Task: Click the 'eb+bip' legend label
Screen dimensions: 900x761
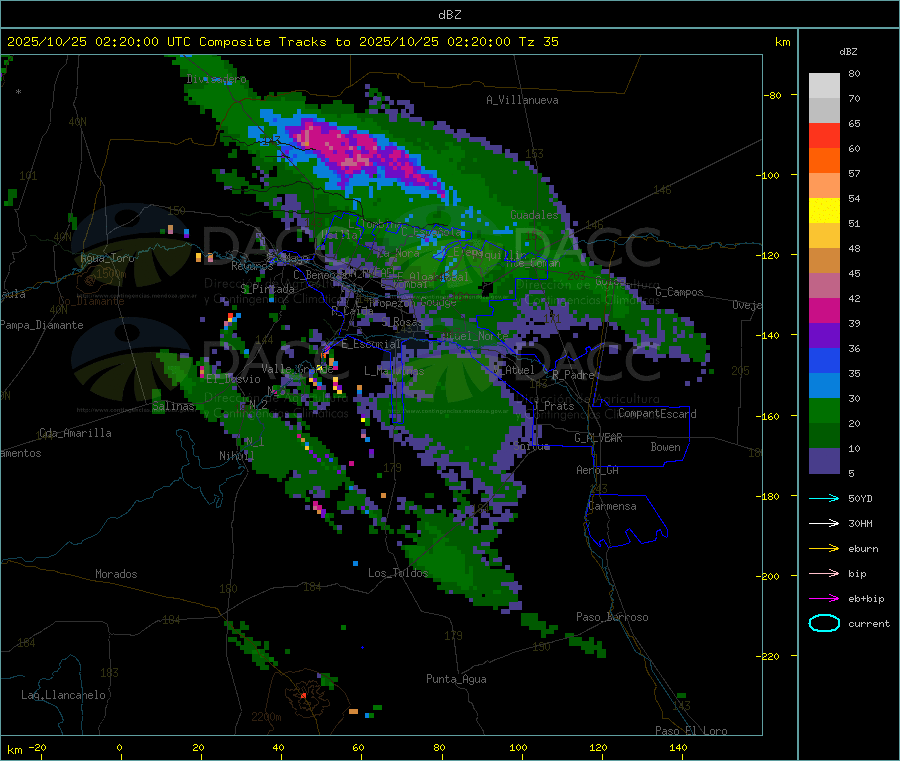Action: click(866, 599)
